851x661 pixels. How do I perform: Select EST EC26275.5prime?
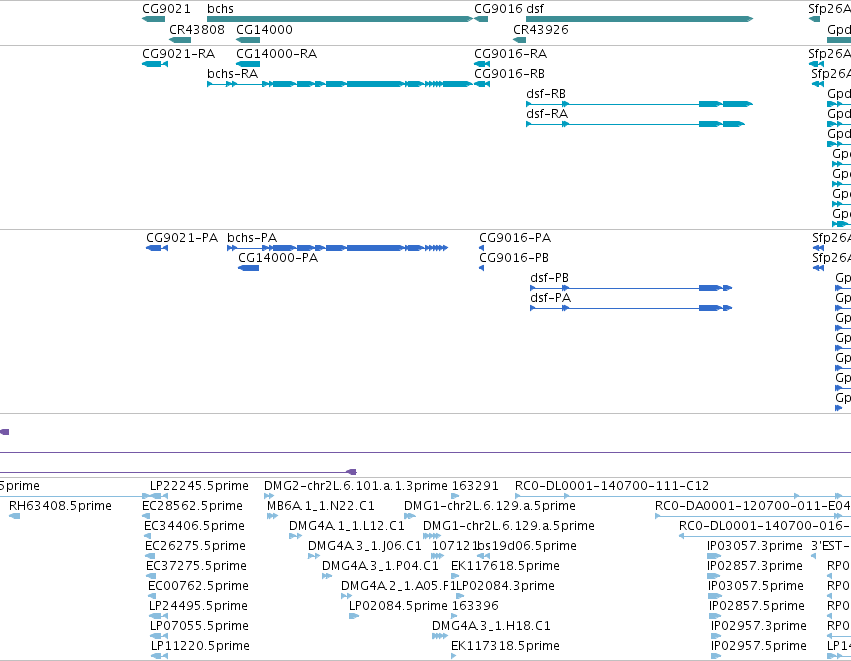(150, 556)
